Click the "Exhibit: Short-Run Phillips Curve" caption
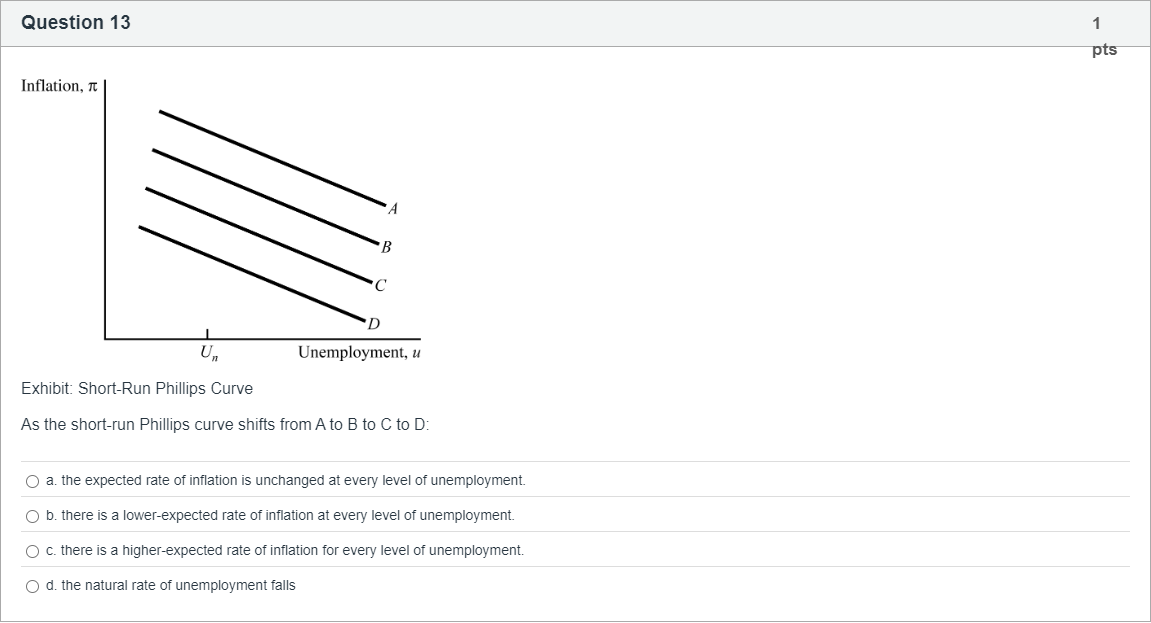 tap(137, 388)
